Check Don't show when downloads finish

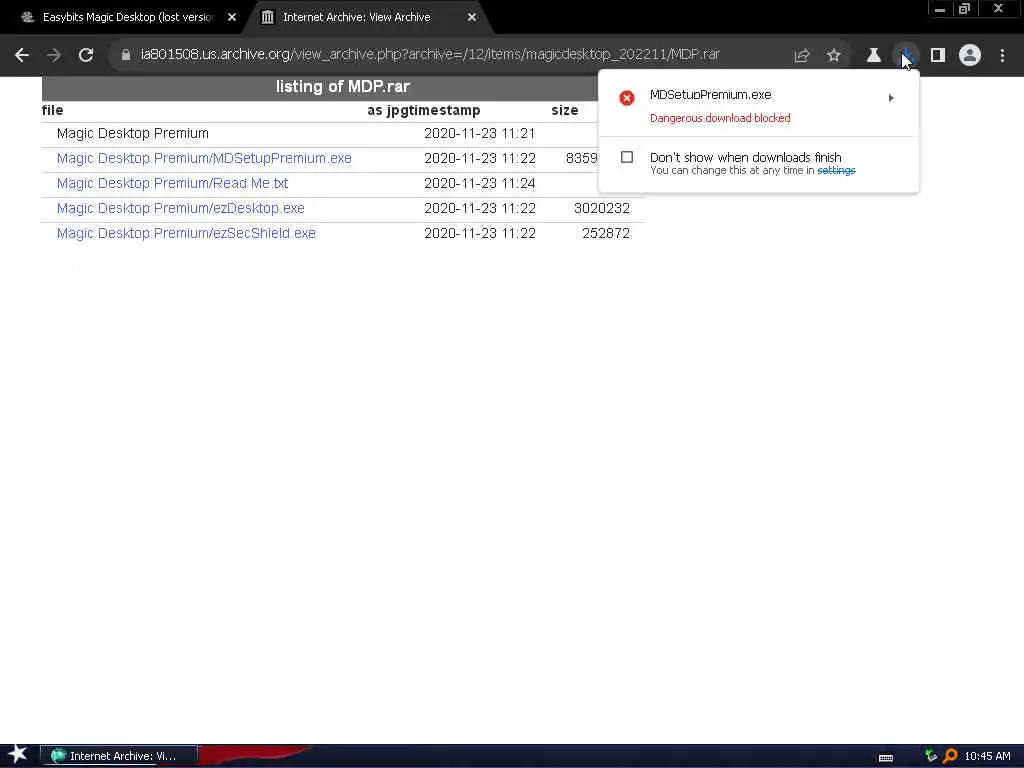[627, 157]
